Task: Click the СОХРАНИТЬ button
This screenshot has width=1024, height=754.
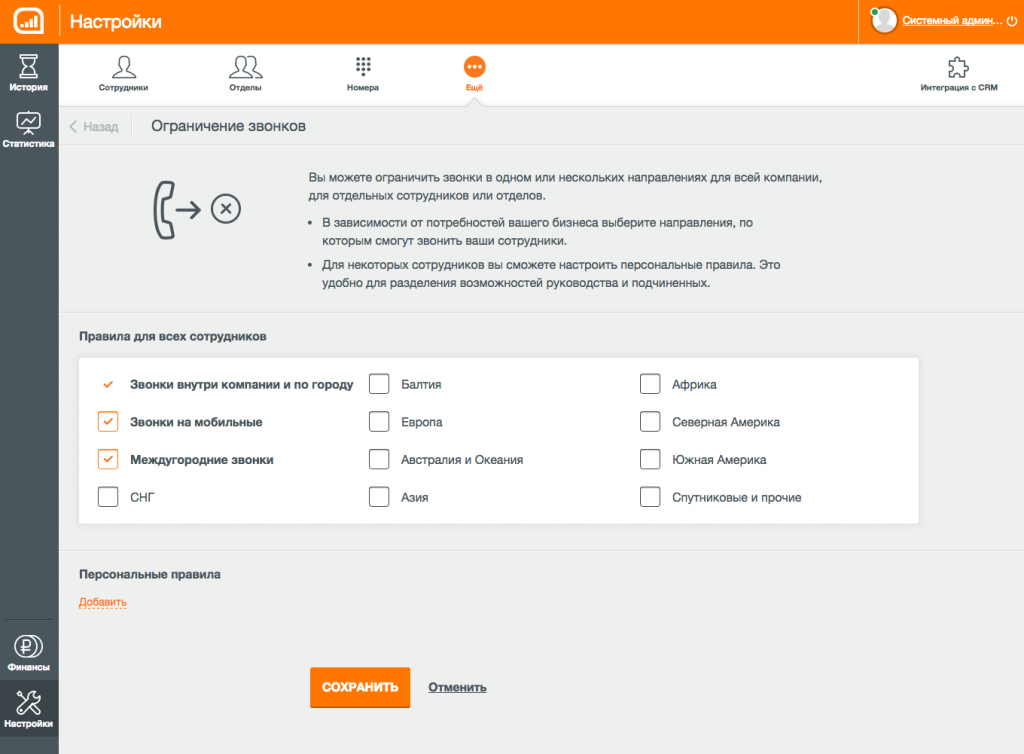Action: click(x=360, y=687)
